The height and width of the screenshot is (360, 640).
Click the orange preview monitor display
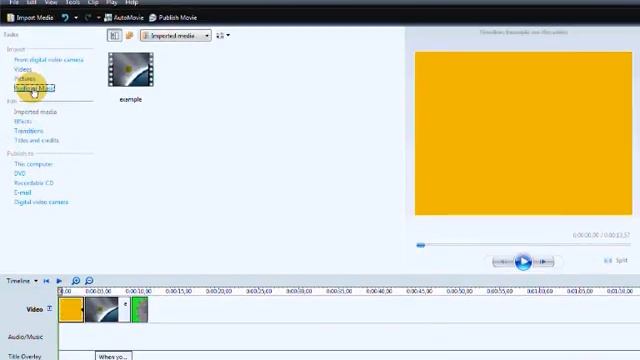pos(523,133)
